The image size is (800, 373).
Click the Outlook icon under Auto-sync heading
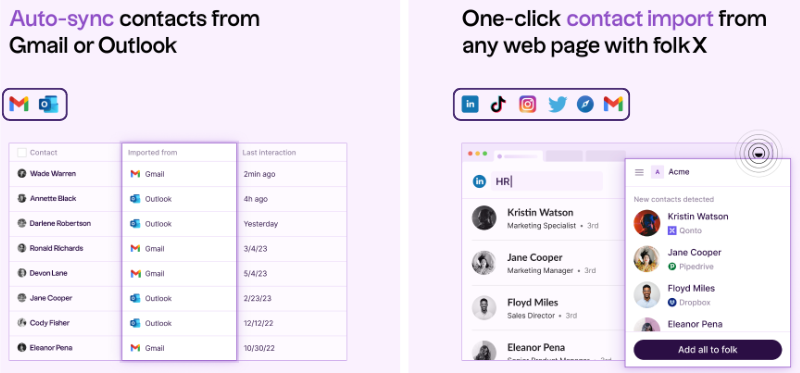point(48,104)
